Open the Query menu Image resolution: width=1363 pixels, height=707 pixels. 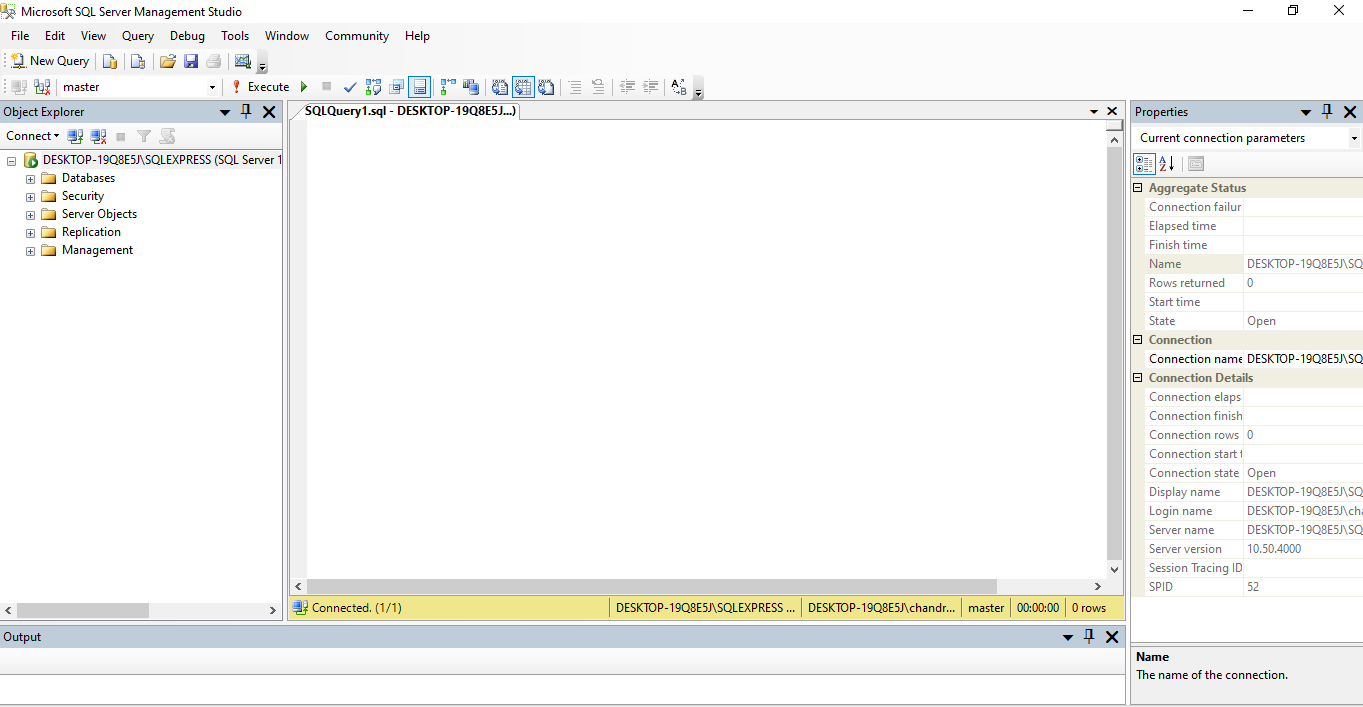(x=137, y=35)
